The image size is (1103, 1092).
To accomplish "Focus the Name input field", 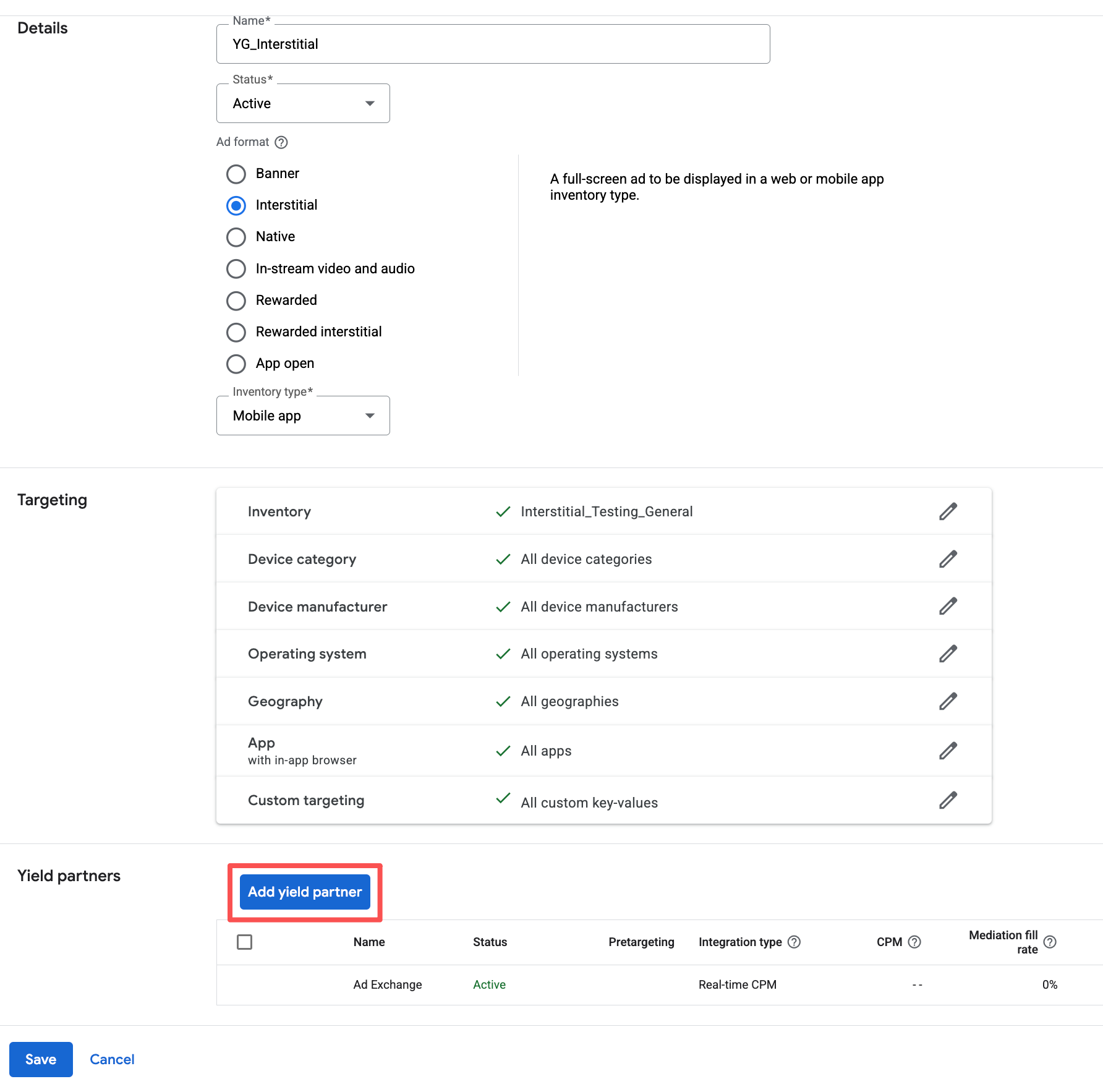I will pos(493,44).
